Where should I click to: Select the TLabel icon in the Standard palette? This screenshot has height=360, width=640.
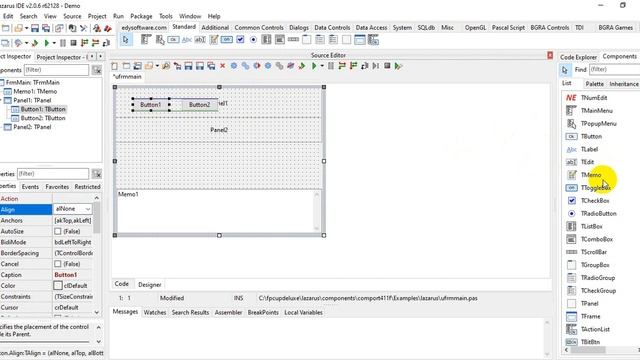tap(187, 40)
